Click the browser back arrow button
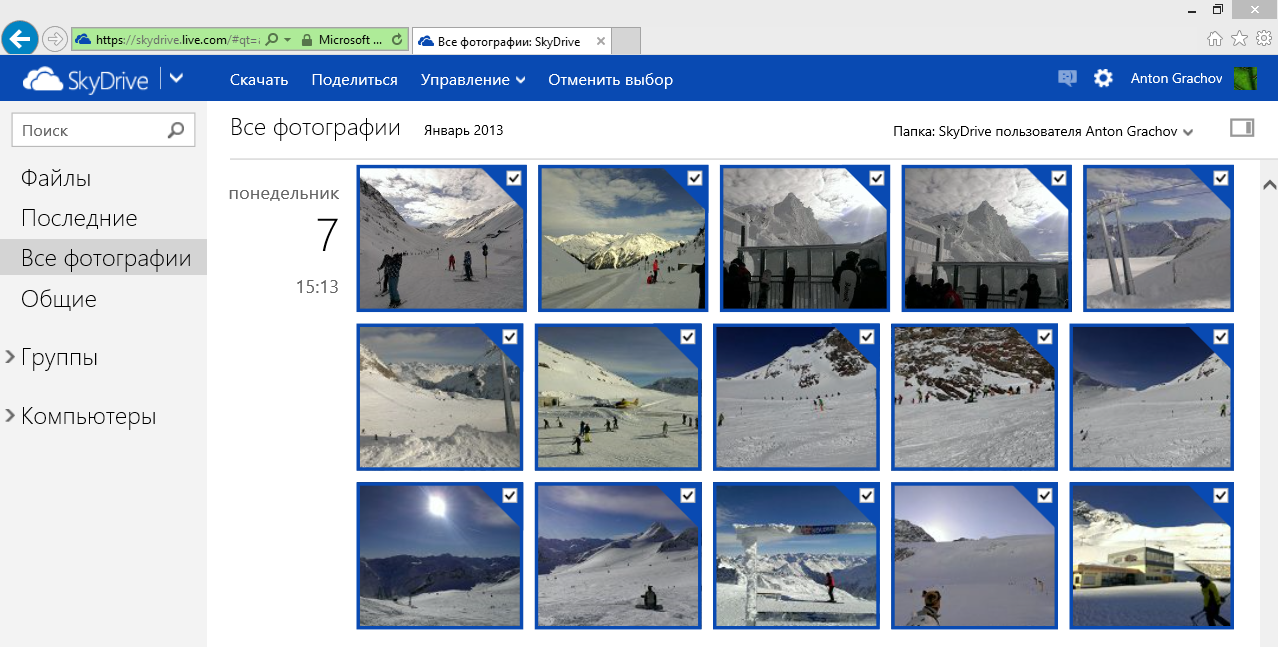 pyautogui.click(x=20, y=39)
